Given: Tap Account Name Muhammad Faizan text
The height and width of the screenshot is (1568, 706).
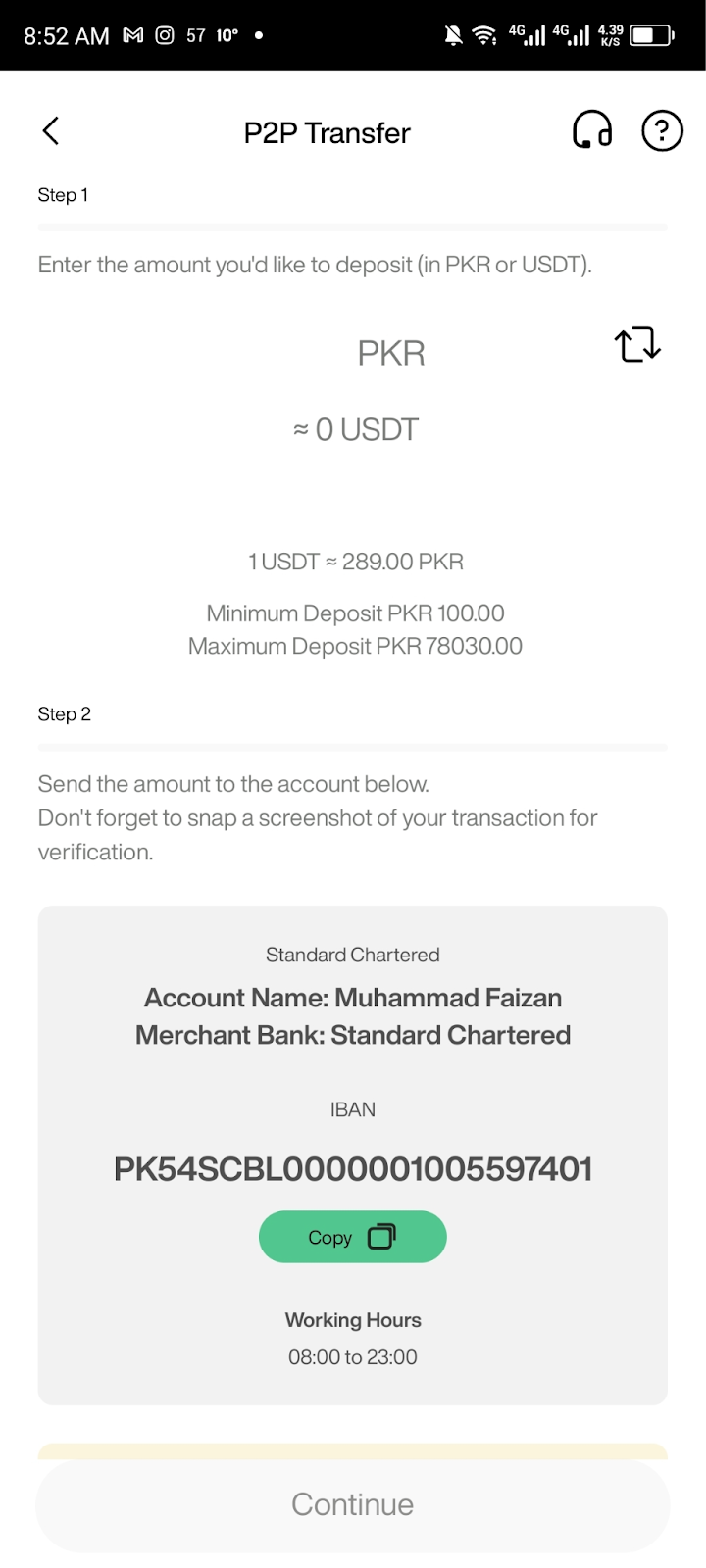Looking at the screenshot, I should point(353,998).
